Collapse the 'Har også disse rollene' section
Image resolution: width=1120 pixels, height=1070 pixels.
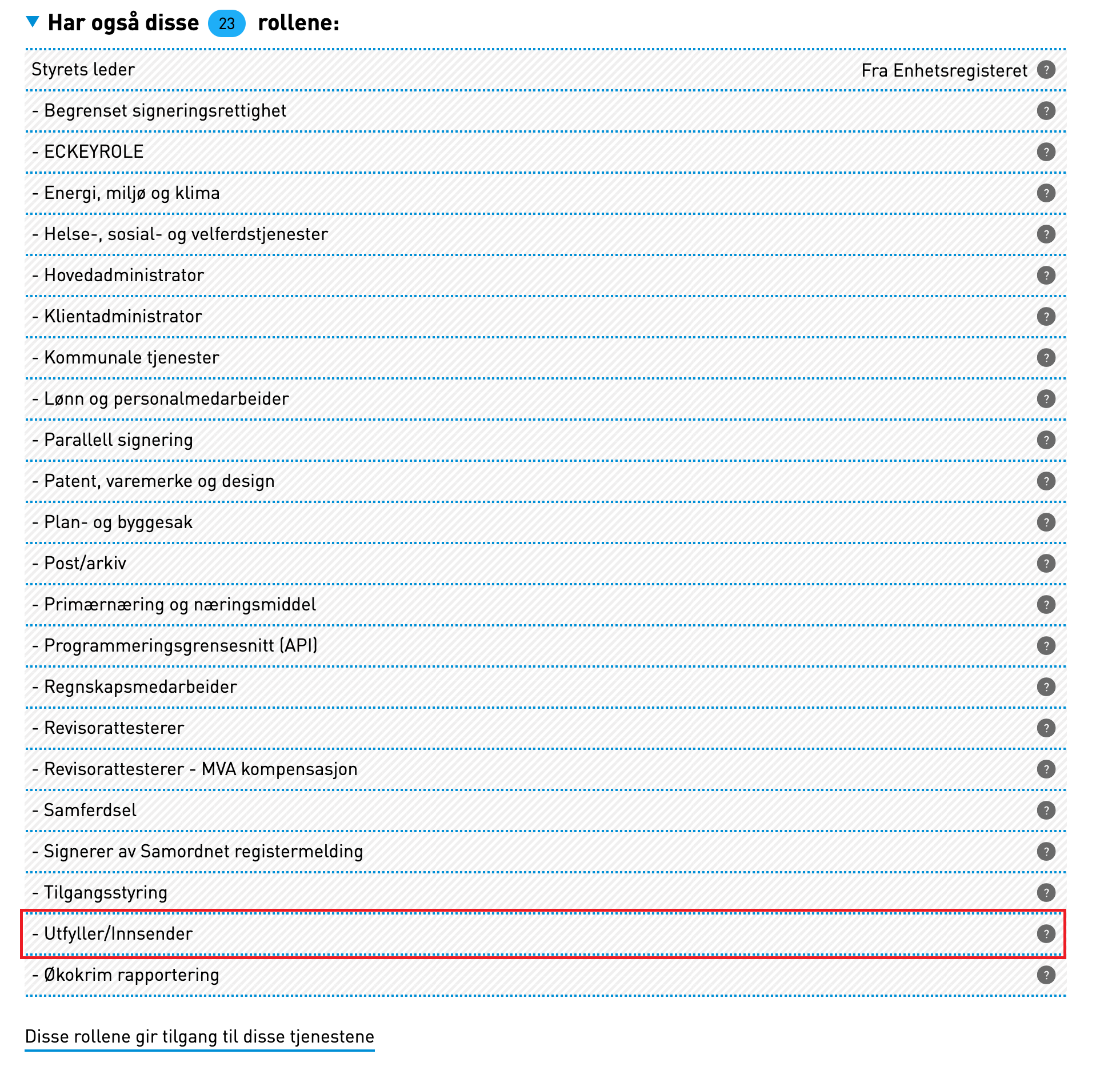point(33,22)
